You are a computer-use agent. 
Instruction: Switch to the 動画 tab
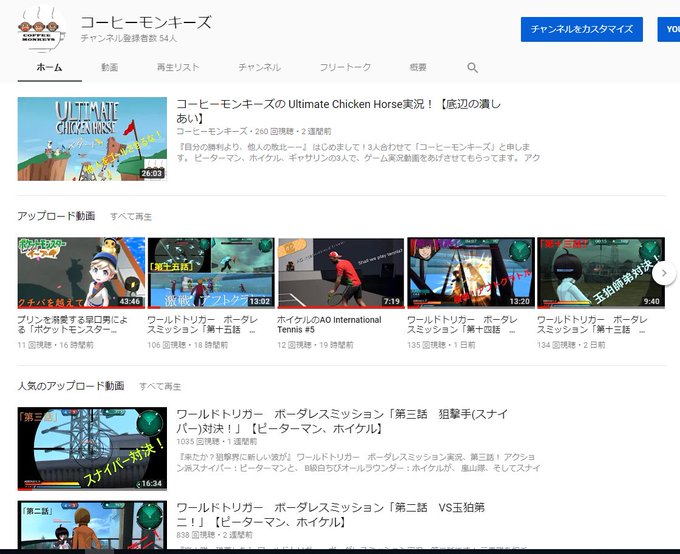point(109,67)
